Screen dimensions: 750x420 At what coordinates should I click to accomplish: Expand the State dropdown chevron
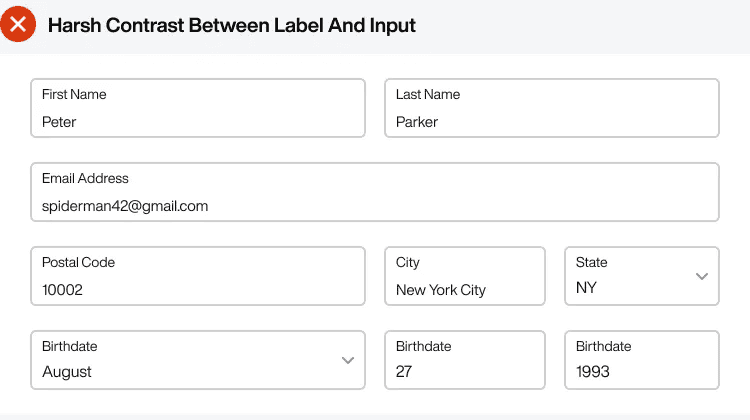pyautogui.click(x=702, y=276)
